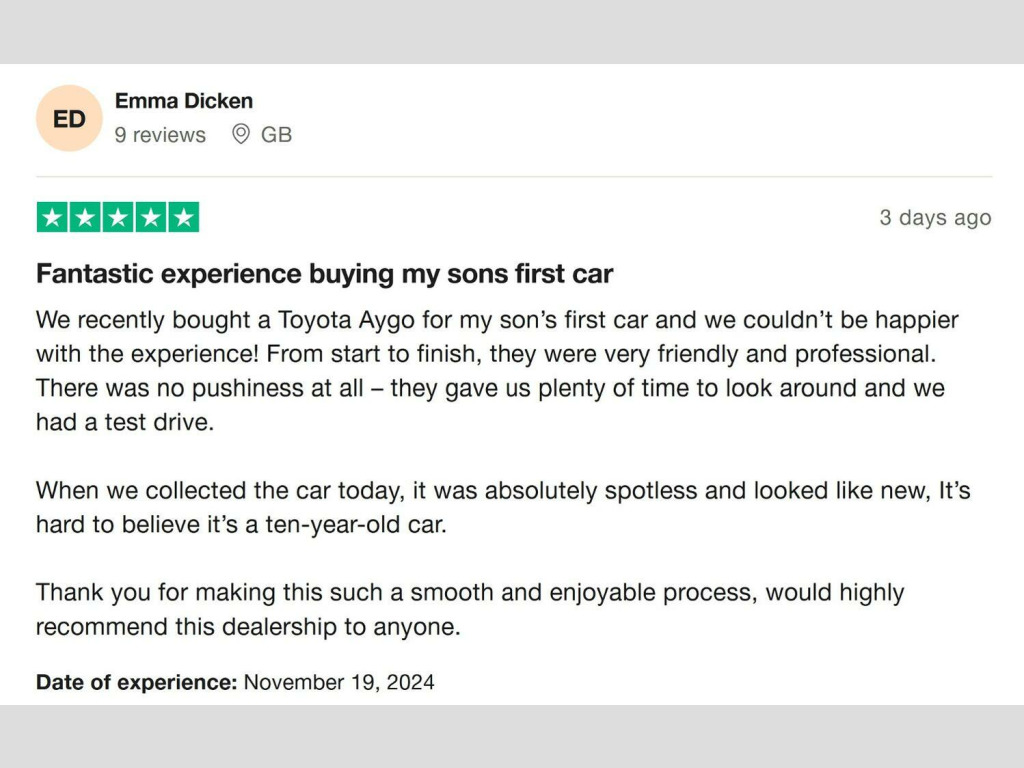Open the Fantastic experience review title
The height and width of the screenshot is (768, 1024).
point(325,274)
